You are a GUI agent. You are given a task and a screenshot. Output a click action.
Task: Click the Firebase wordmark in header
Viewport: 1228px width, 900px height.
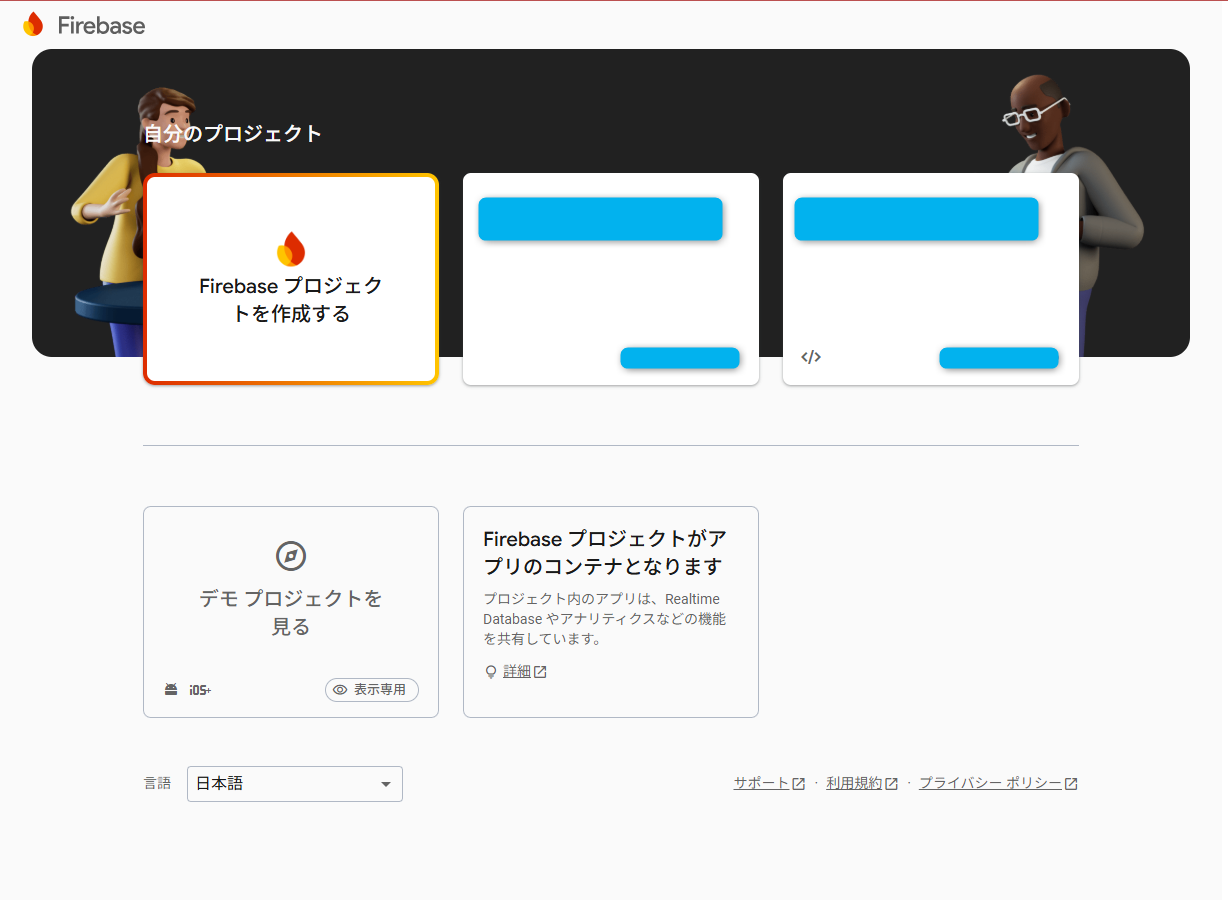101,26
